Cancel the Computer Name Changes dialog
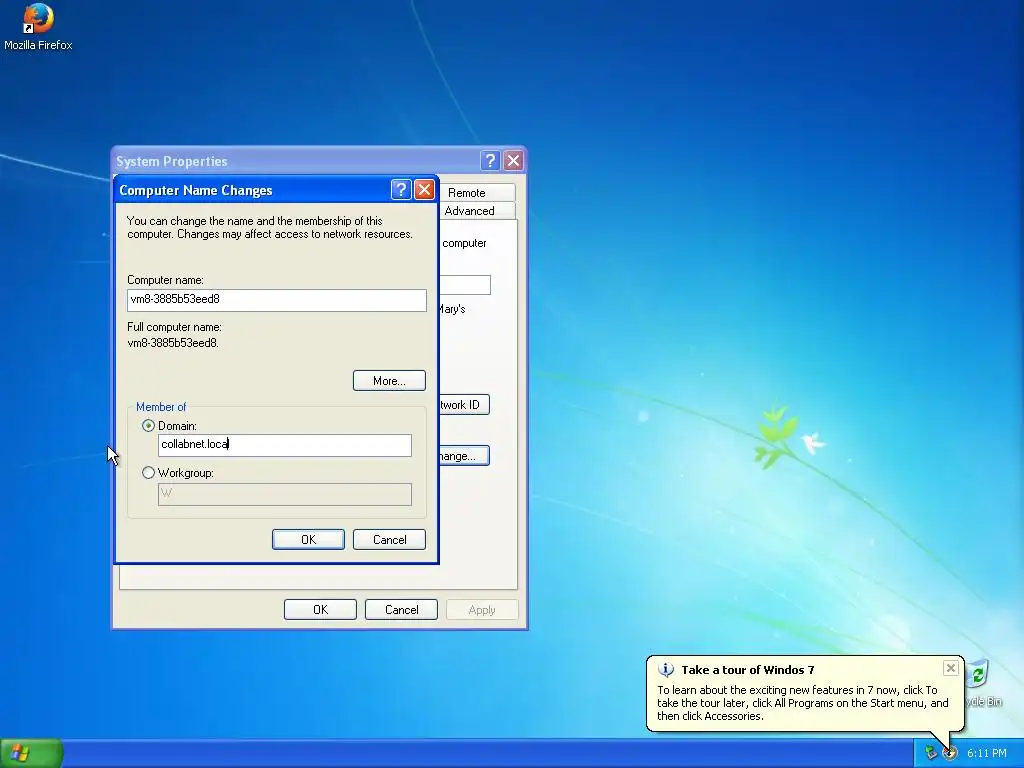This screenshot has width=1024, height=768. click(x=389, y=539)
